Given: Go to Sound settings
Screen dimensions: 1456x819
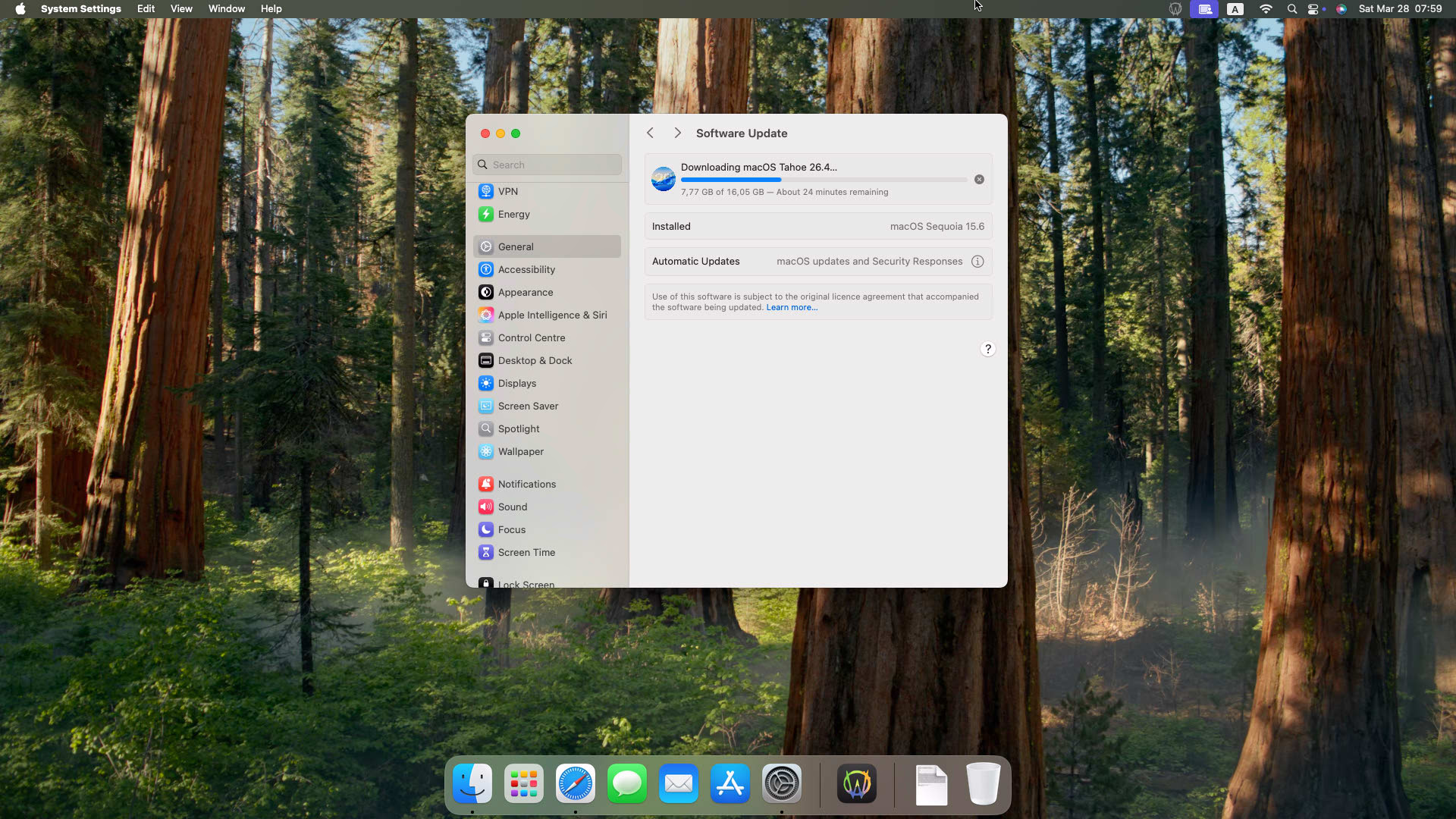Looking at the screenshot, I should [x=547, y=507].
